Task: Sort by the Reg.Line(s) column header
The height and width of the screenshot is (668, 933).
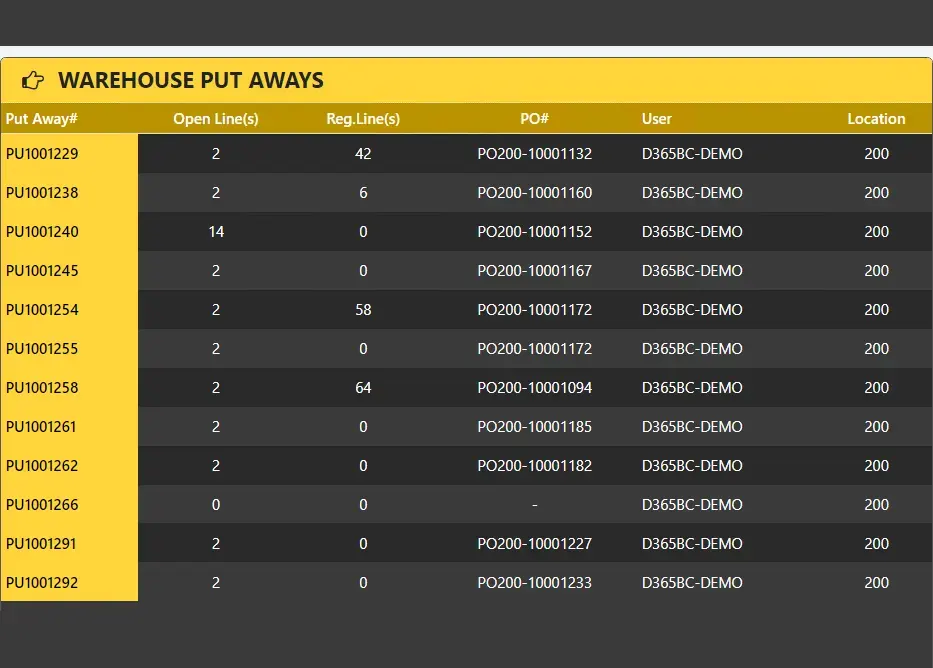Action: tap(363, 118)
